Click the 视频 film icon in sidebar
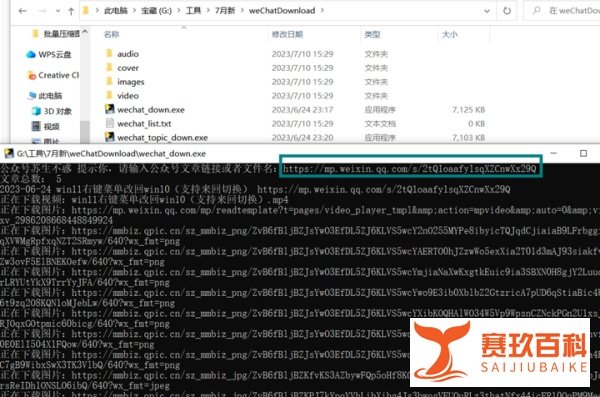Image resolution: width=600 pixels, height=397 pixels. pyautogui.click(x=36, y=126)
